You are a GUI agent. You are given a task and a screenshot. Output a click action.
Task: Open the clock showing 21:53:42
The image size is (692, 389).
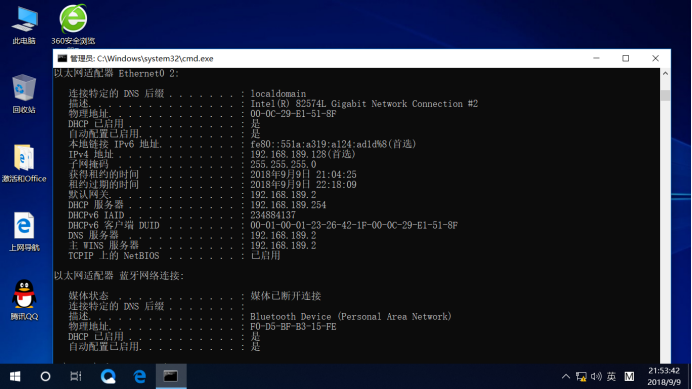point(664,376)
